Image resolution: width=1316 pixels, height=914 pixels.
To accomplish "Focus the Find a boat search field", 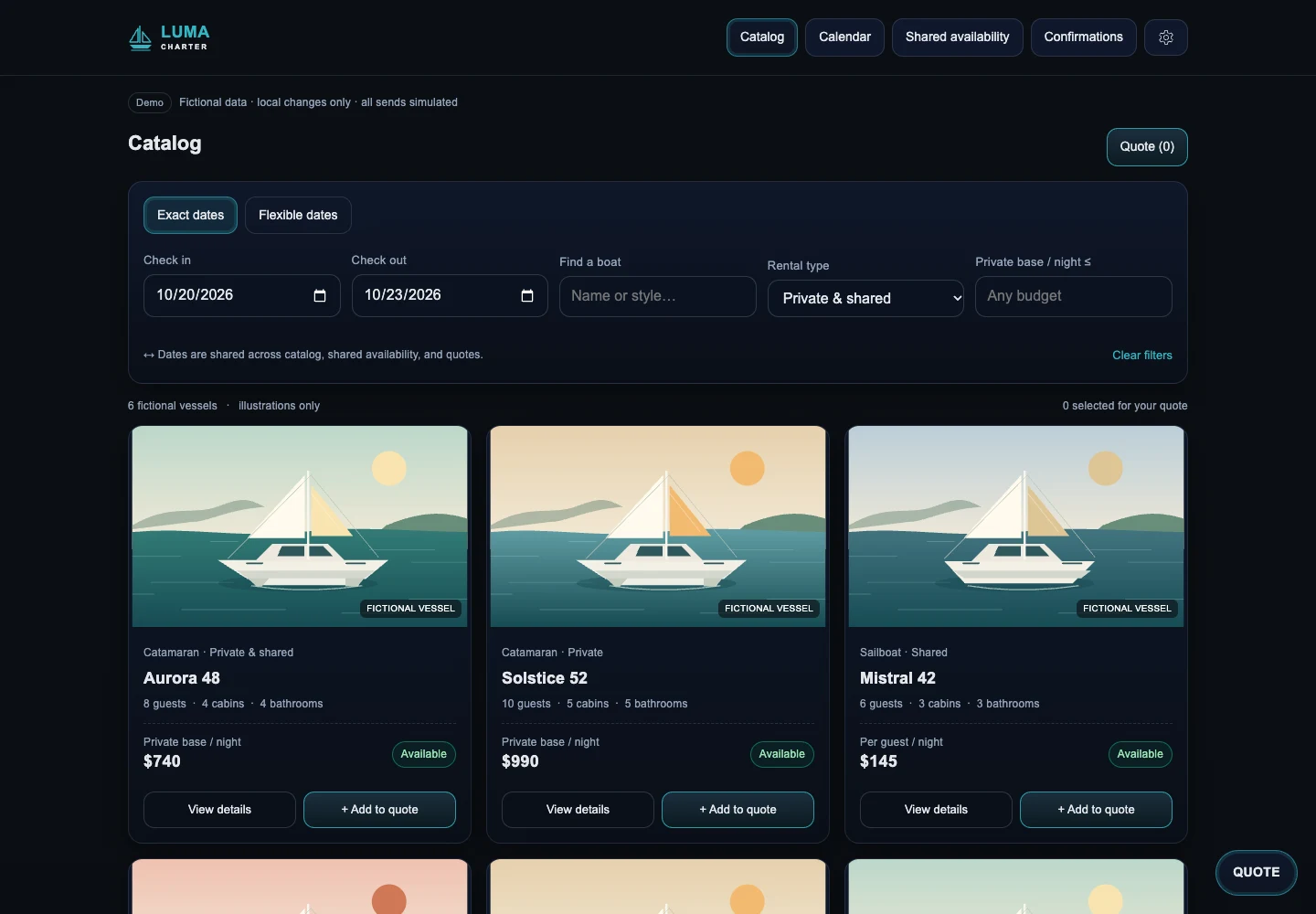I will pyautogui.click(x=657, y=296).
